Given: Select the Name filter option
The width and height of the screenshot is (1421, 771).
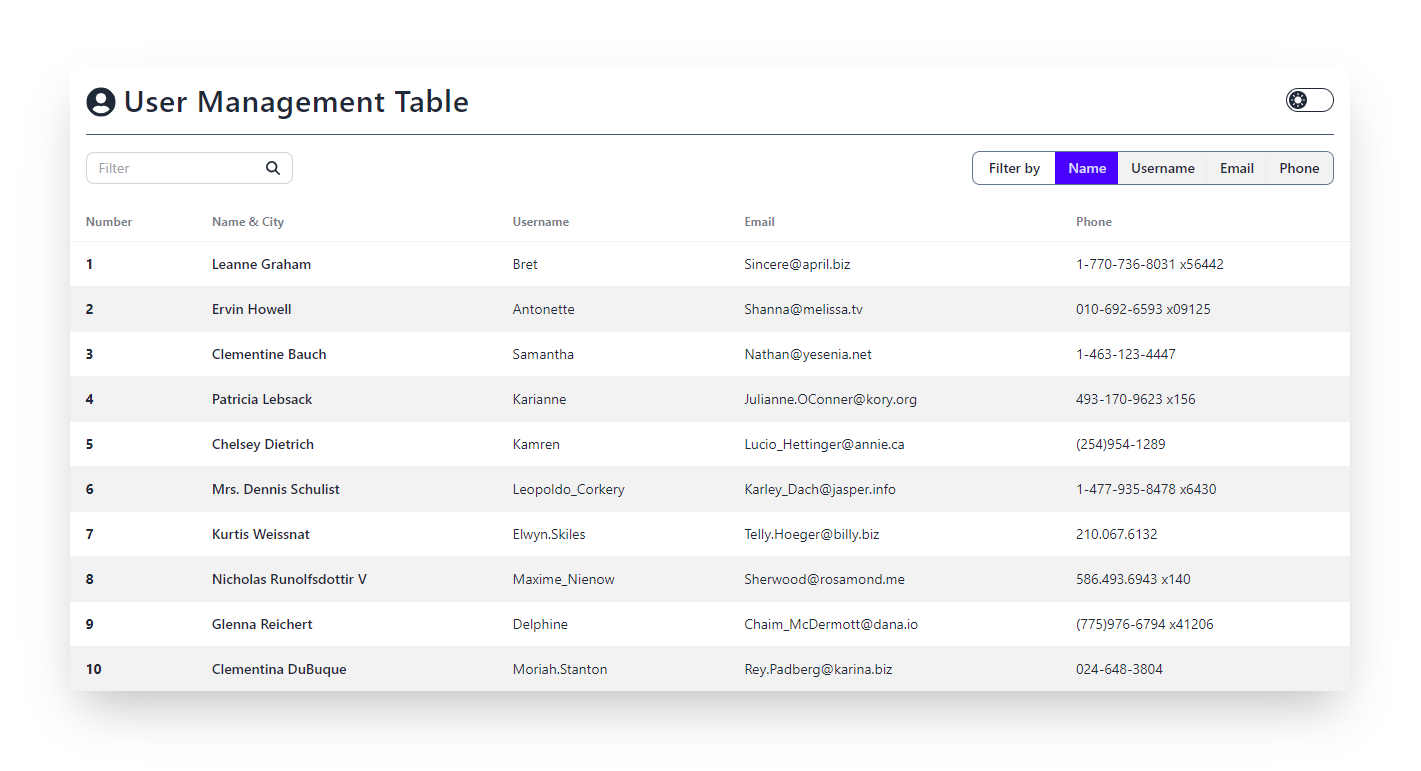Looking at the screenshot, I should point(1087,168).
